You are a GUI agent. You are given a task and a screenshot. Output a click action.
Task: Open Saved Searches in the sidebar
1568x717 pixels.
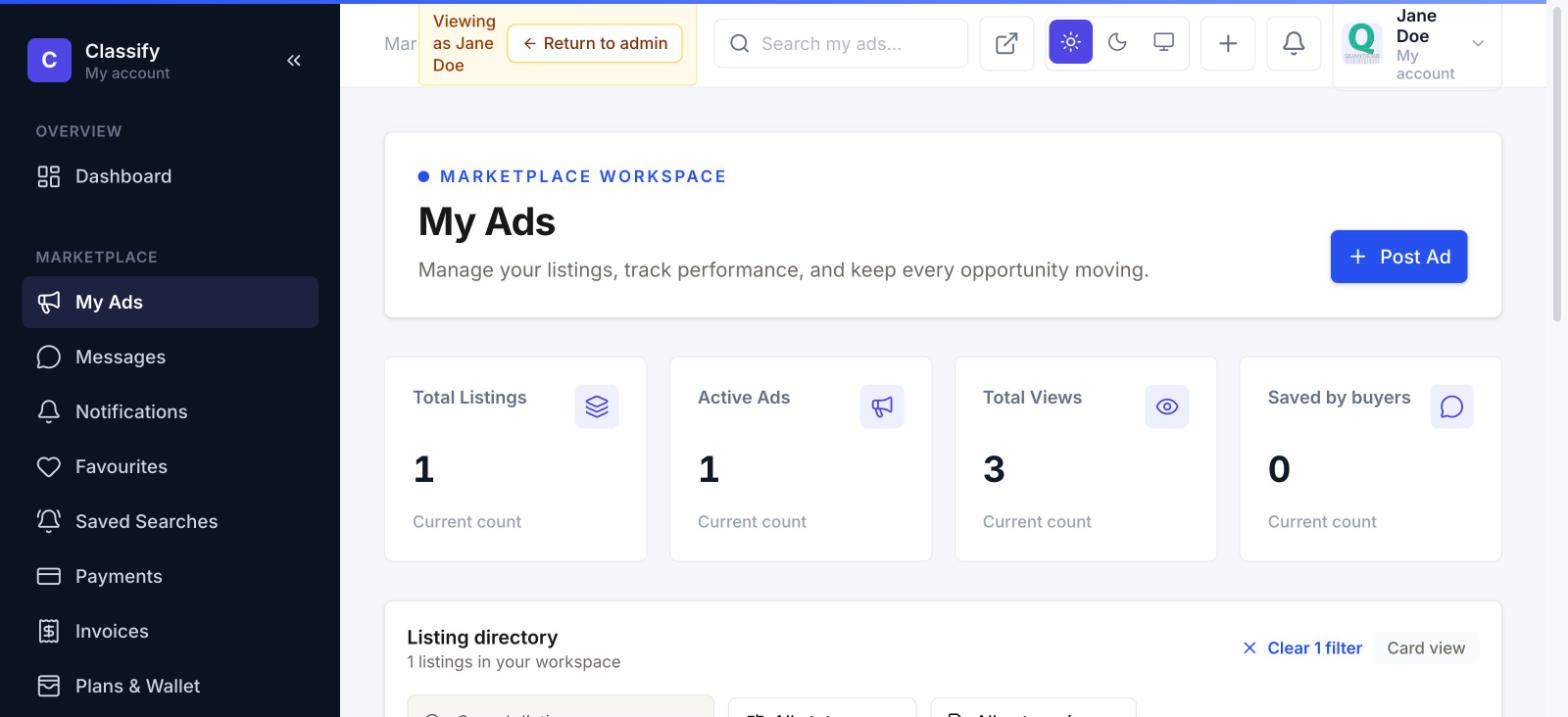click(170, 522)
